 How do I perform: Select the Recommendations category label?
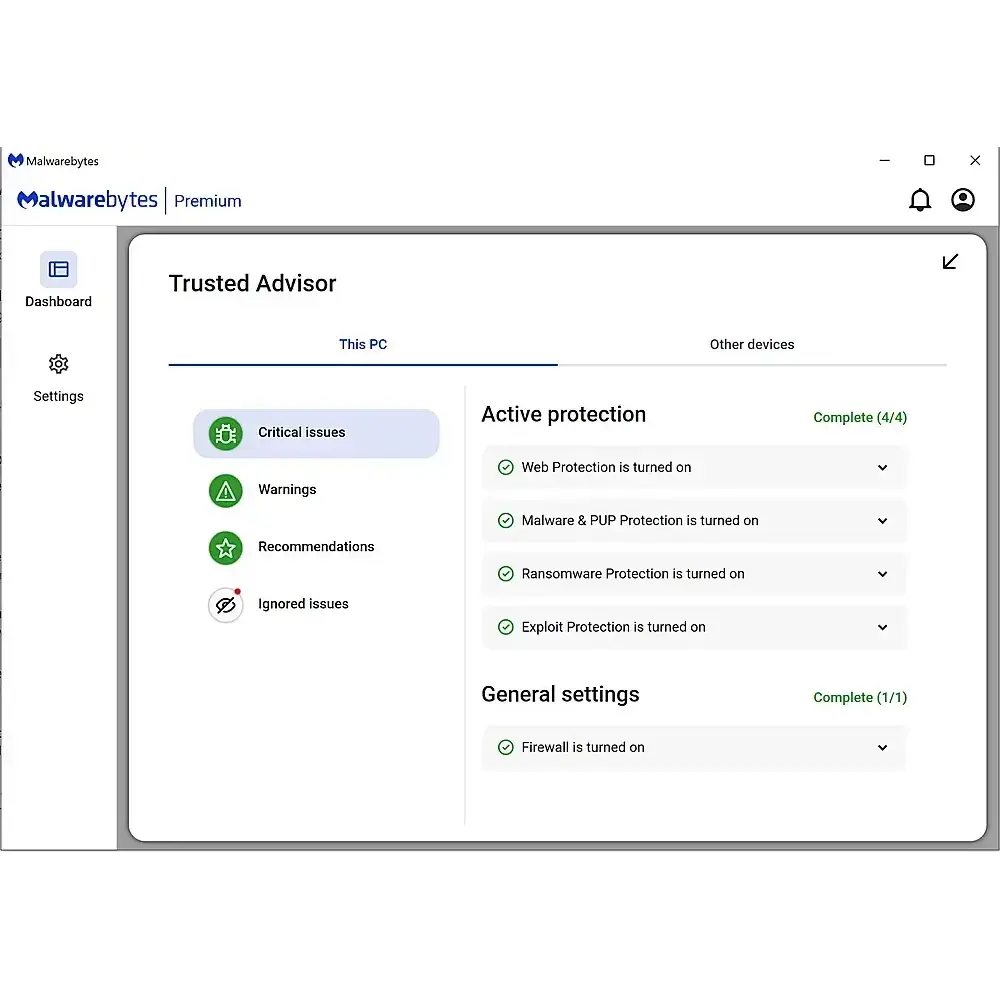pyautogui.click(x=316, y=547)
